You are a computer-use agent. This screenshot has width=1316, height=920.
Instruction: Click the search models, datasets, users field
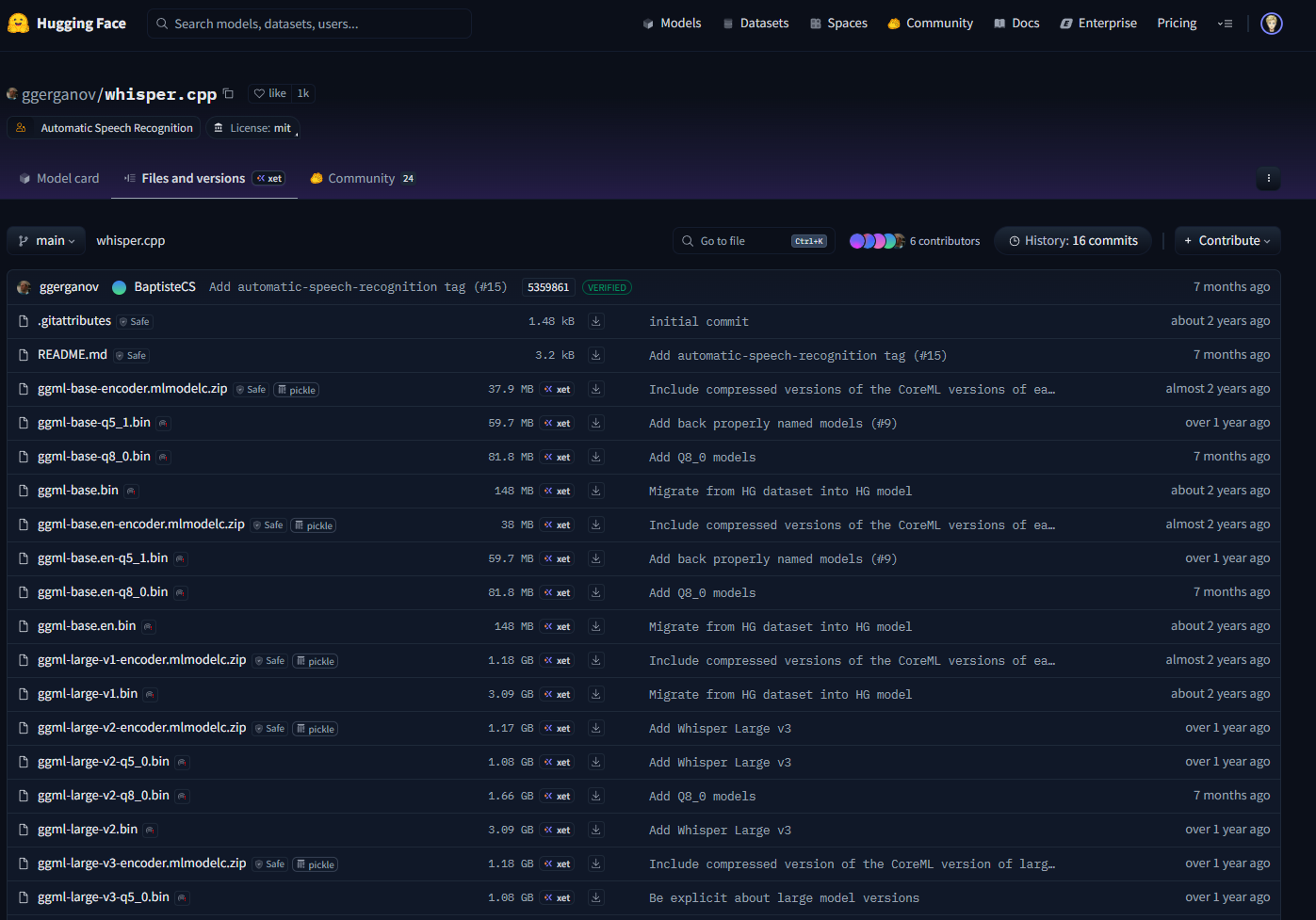309,24
